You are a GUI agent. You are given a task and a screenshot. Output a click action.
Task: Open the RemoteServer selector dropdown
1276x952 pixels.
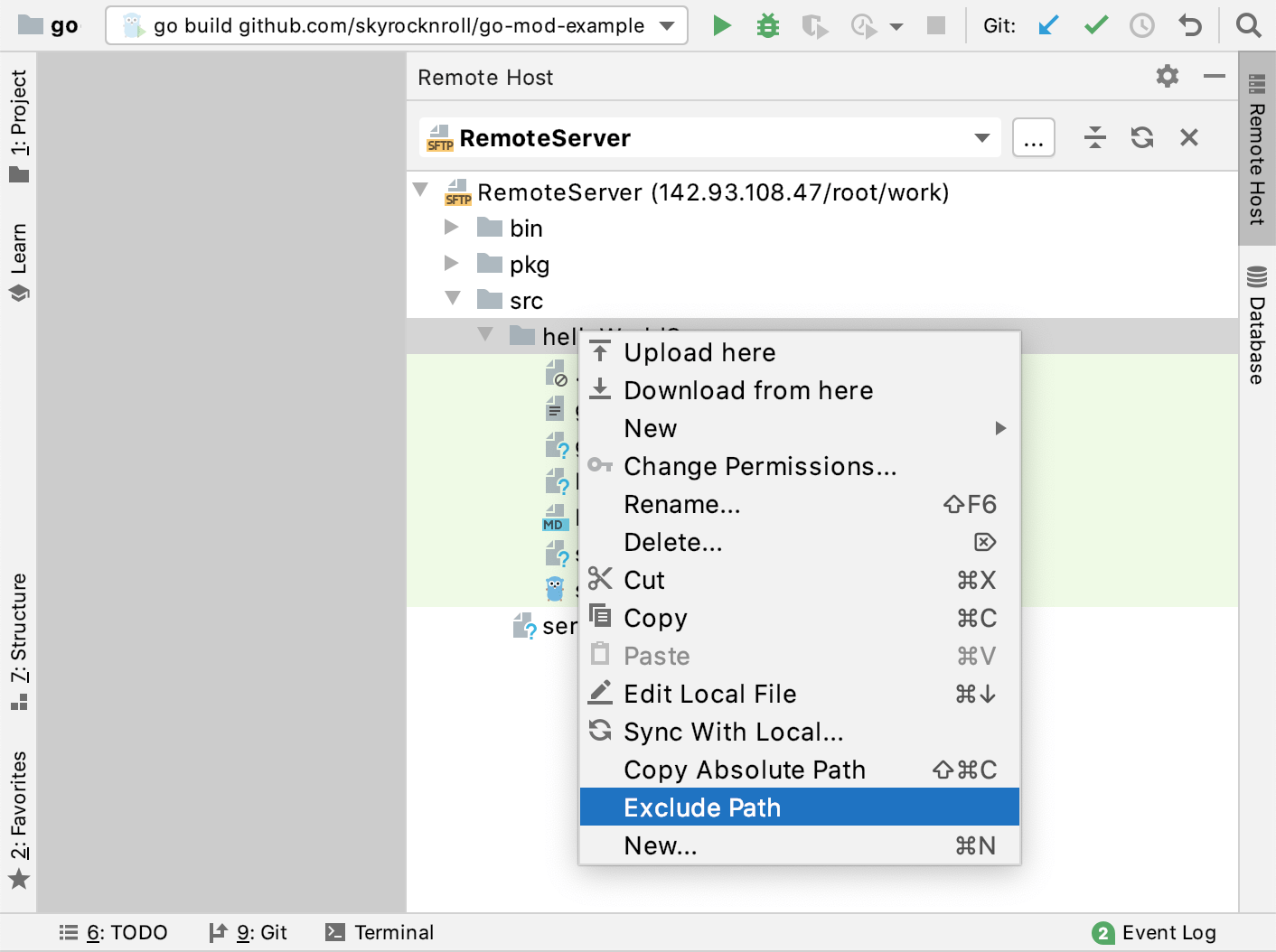(981, 137)
